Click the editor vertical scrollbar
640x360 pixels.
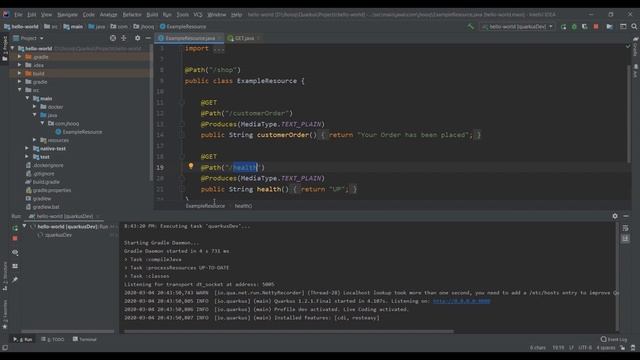click(629, 113)
